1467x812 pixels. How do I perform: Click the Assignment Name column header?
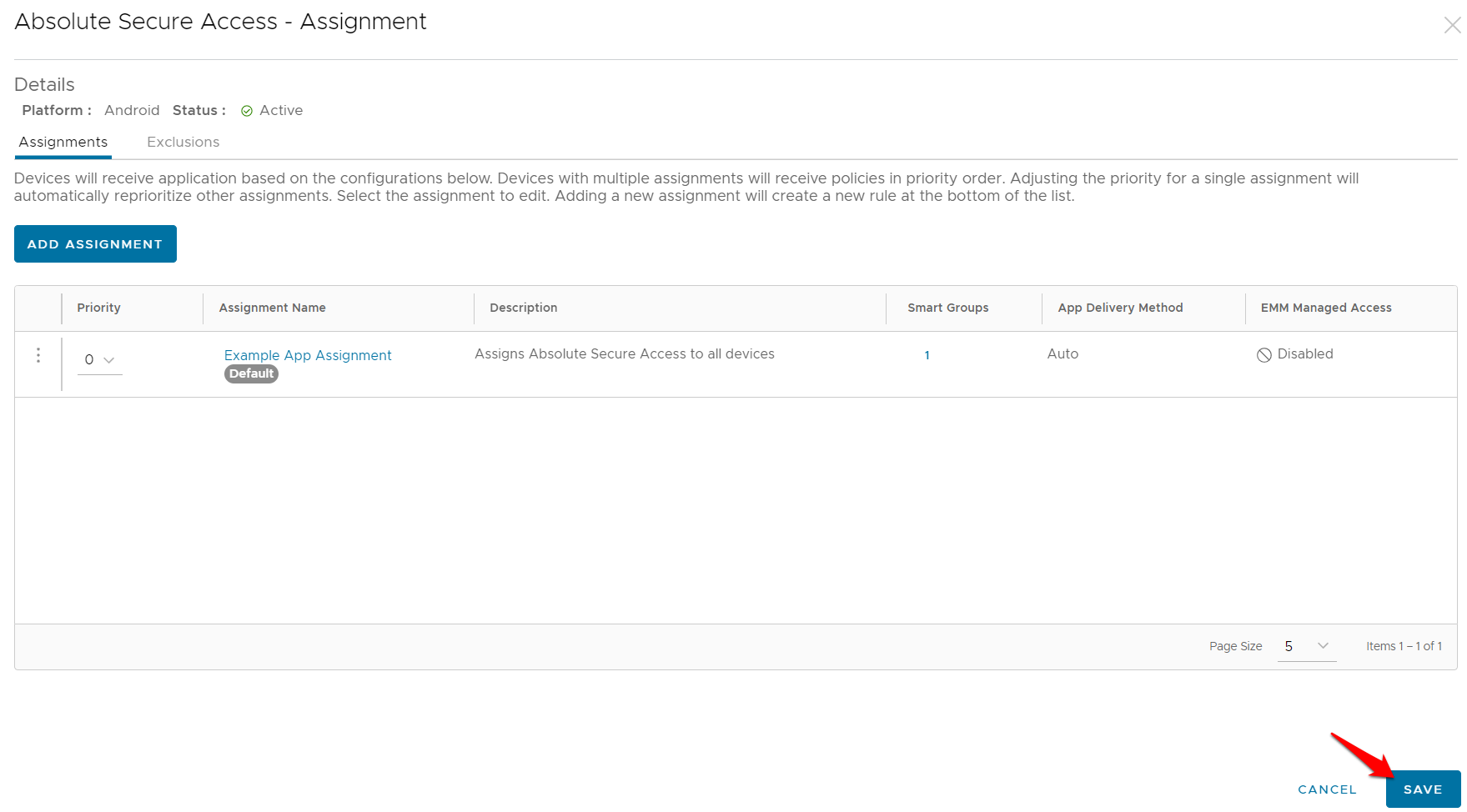point(272,308)
